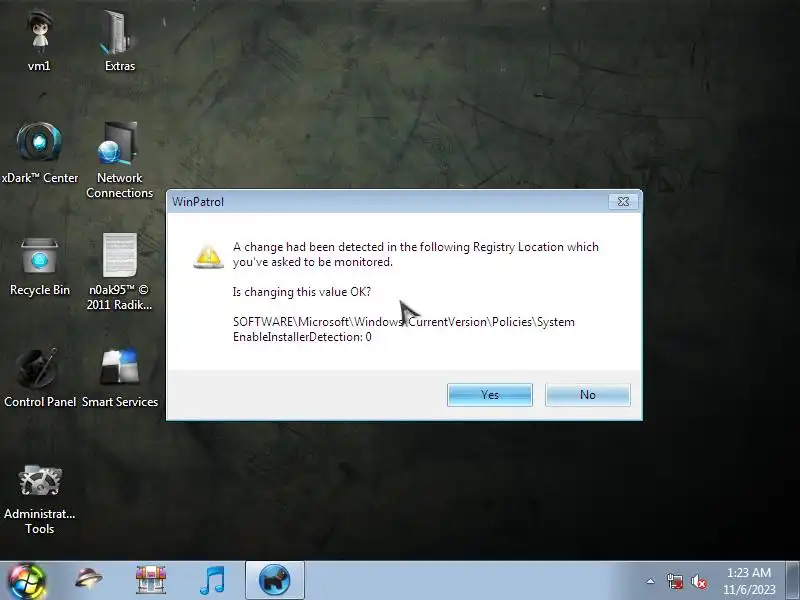Screen dimensions: 800x600
Task: Open the n0ak95 2011 Radik text file
Action: (119, 270)
